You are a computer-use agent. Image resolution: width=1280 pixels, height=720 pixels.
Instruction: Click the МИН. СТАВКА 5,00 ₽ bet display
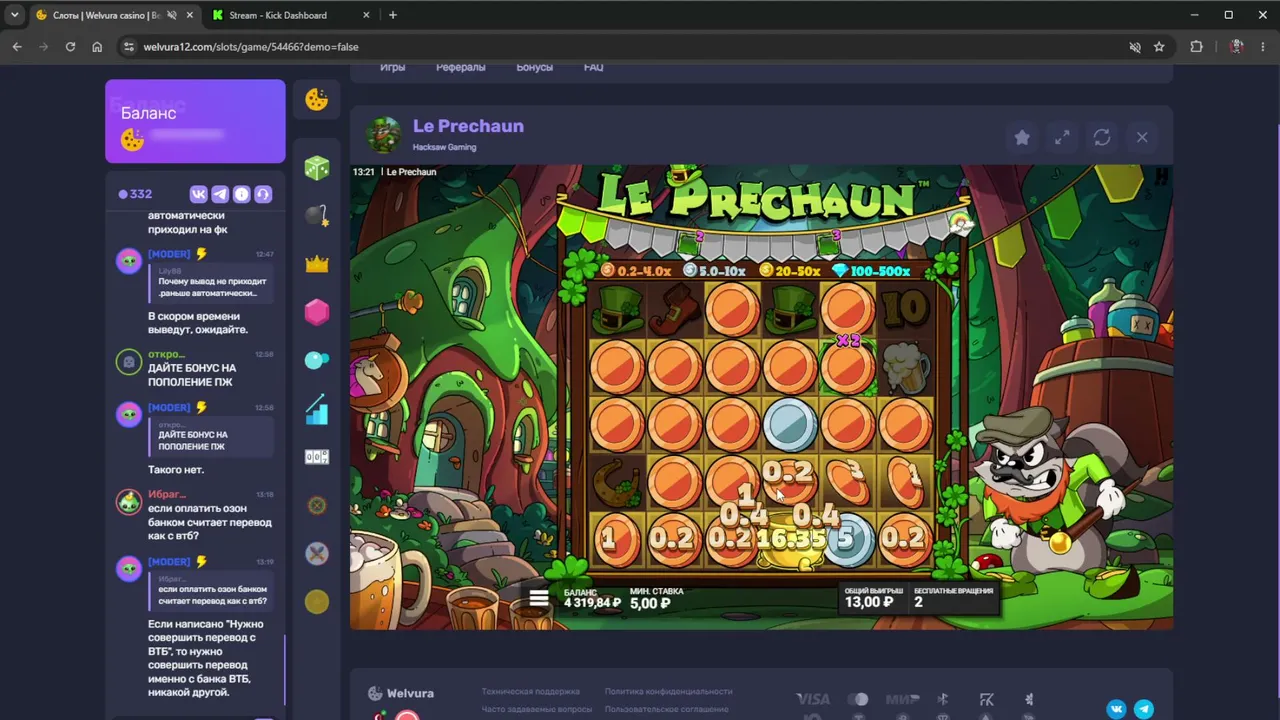point(657,598)
